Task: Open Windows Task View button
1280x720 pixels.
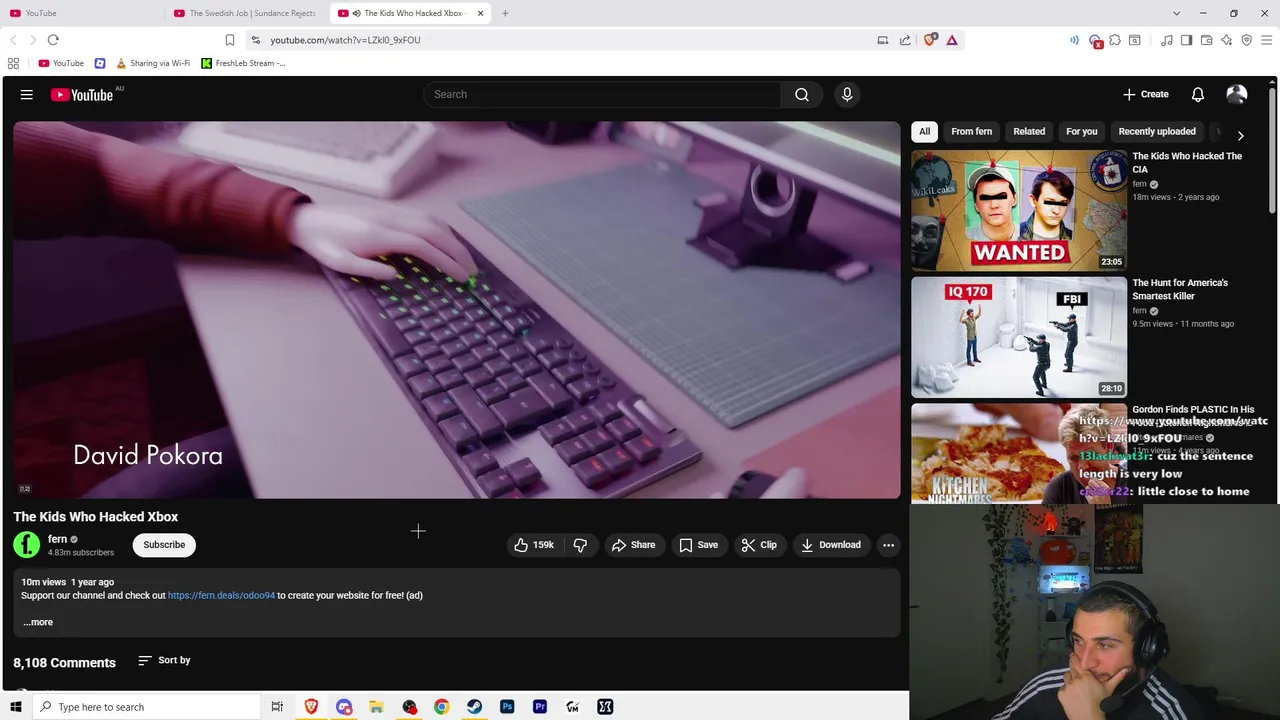Action: (x=277, y=707)
